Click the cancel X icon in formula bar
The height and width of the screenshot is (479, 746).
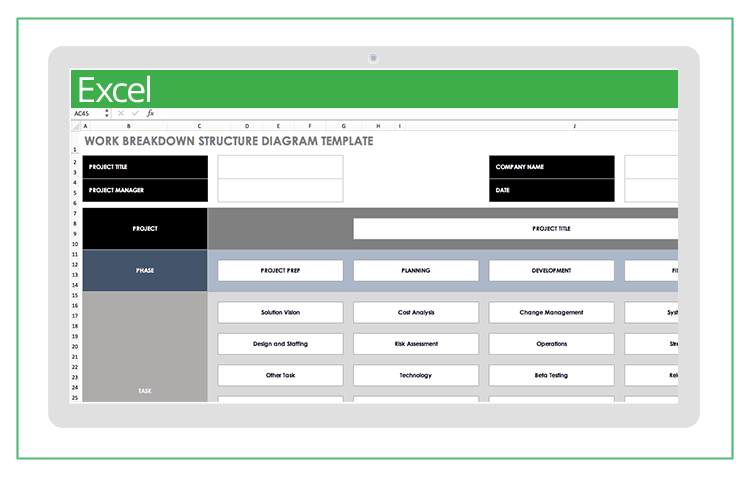pos(121,114)
